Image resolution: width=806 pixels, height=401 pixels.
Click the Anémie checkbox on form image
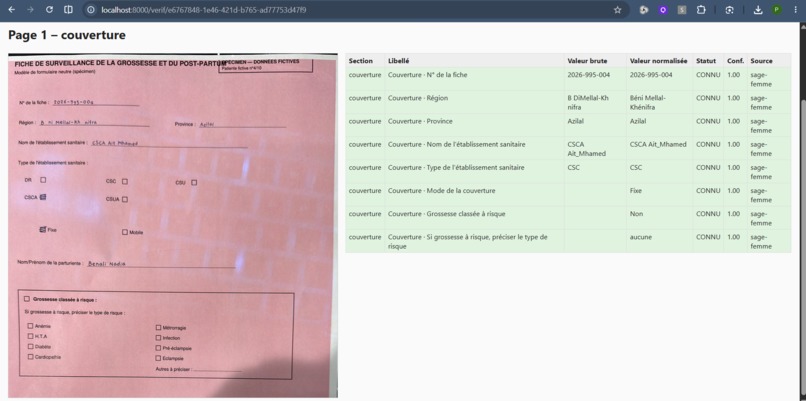30,326
